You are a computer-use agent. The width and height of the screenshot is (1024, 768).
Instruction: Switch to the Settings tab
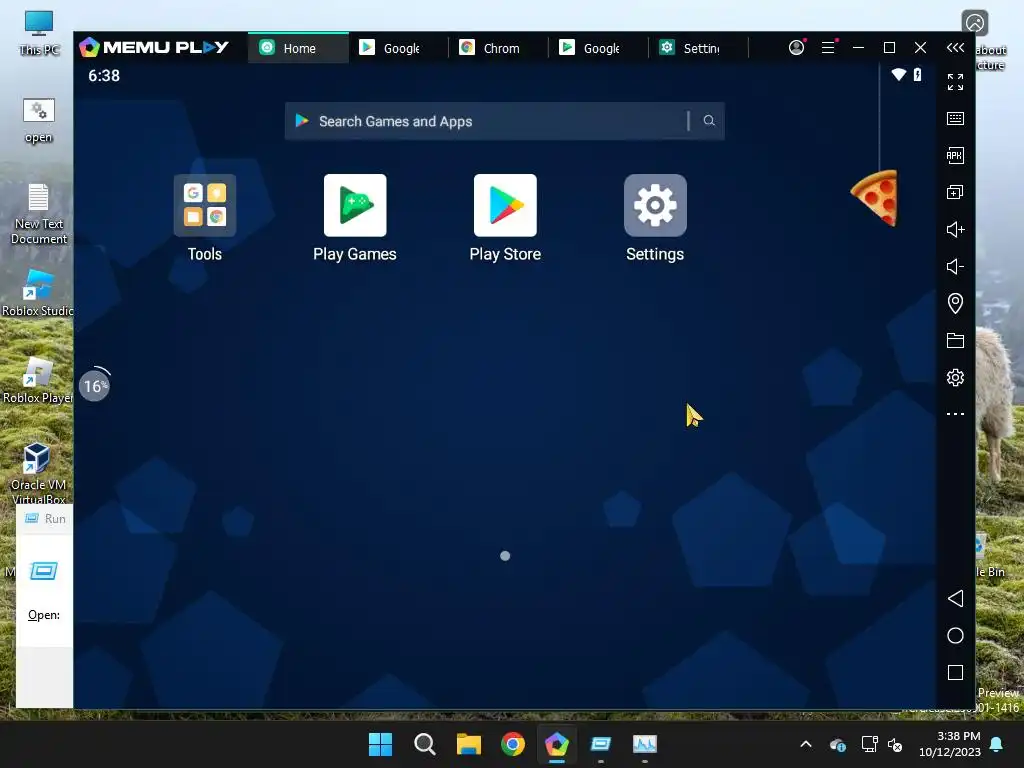pos(699,48)
